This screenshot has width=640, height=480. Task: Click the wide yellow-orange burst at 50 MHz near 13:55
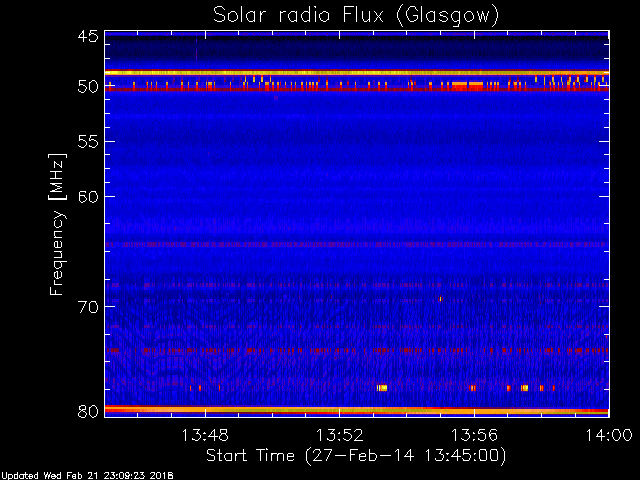coord(467,85)
